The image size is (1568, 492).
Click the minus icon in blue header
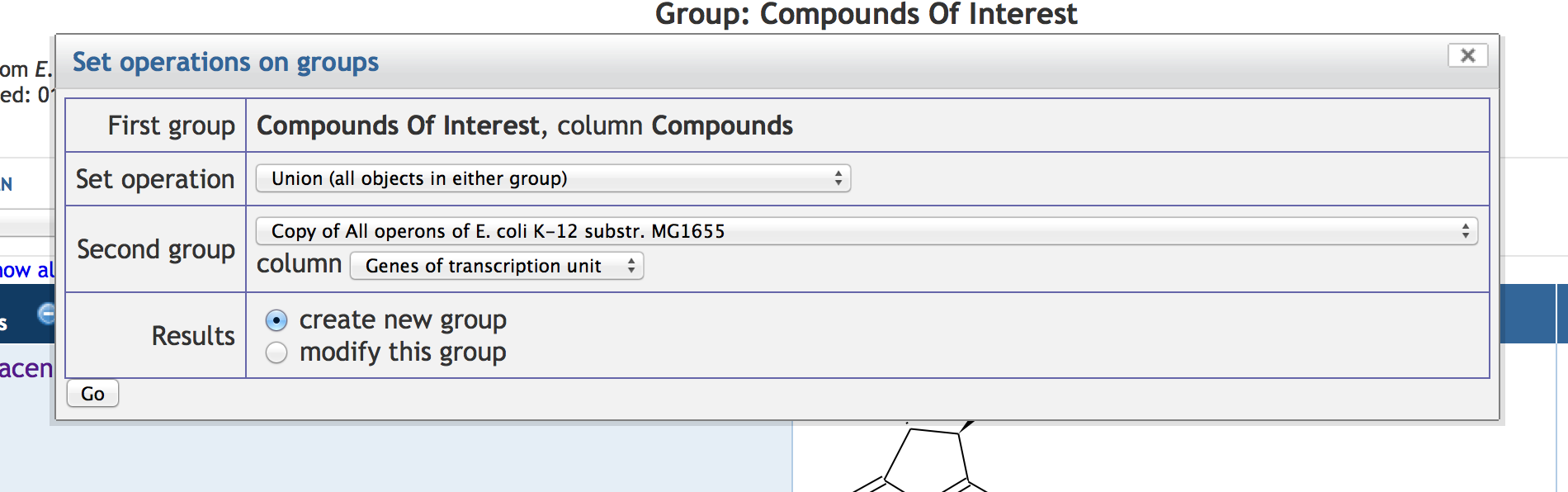pyautogui.click(x=47, y=314)
